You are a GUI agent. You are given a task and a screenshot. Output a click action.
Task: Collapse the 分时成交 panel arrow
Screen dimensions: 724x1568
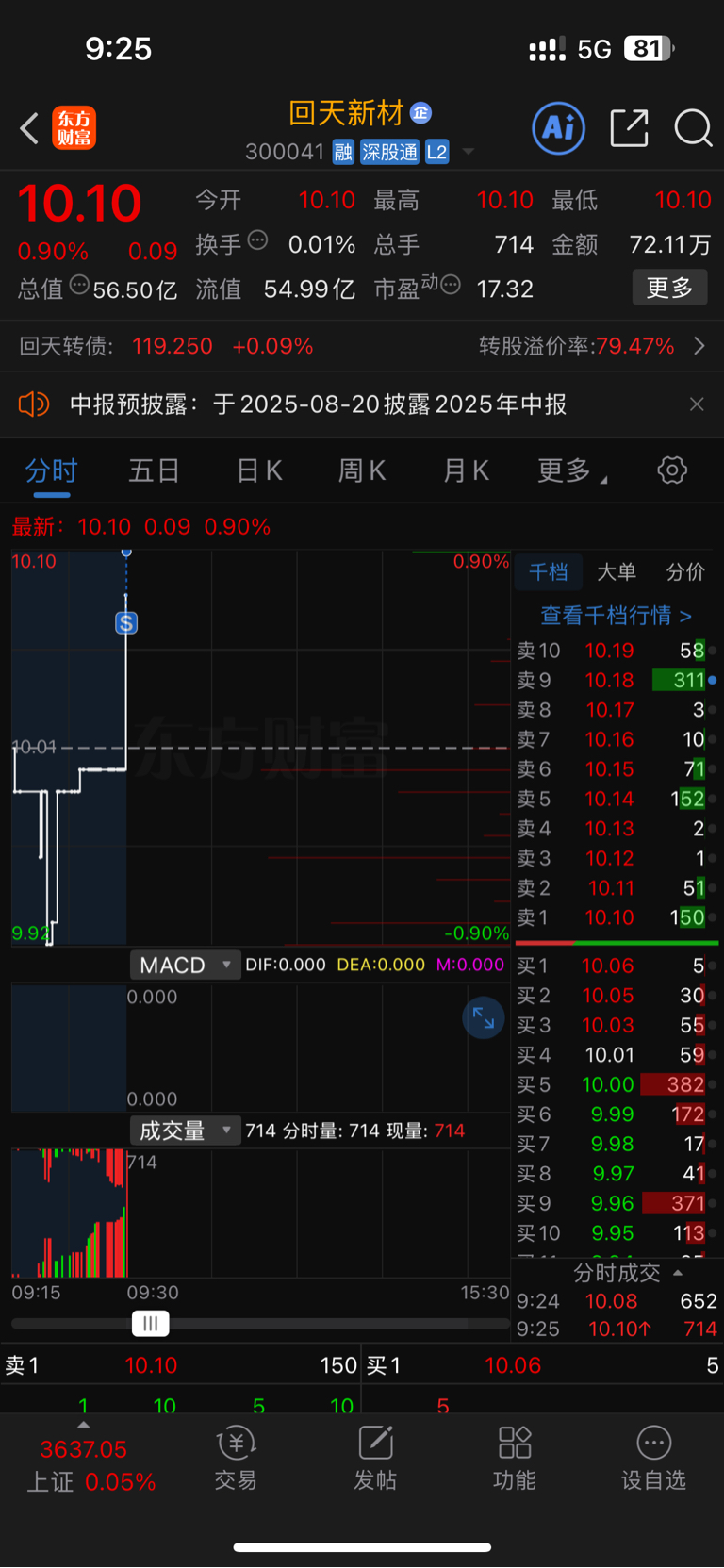click(678, 1273)
